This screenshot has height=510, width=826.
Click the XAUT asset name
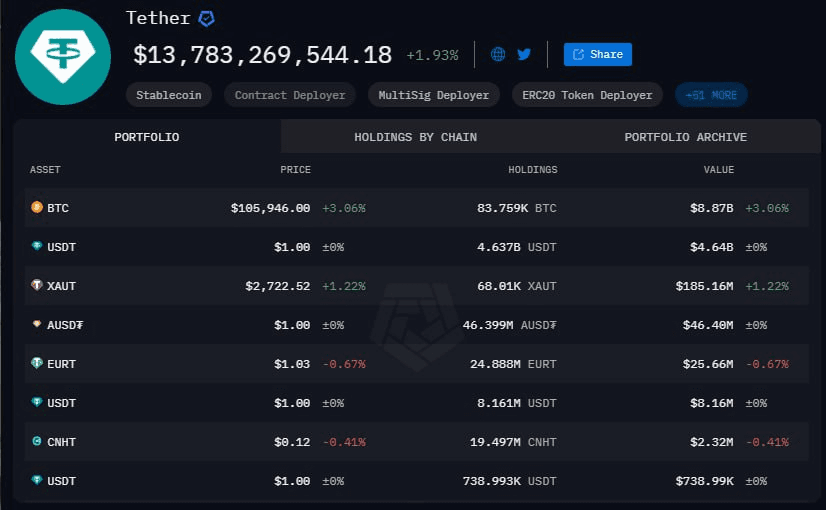click(61, 286)
